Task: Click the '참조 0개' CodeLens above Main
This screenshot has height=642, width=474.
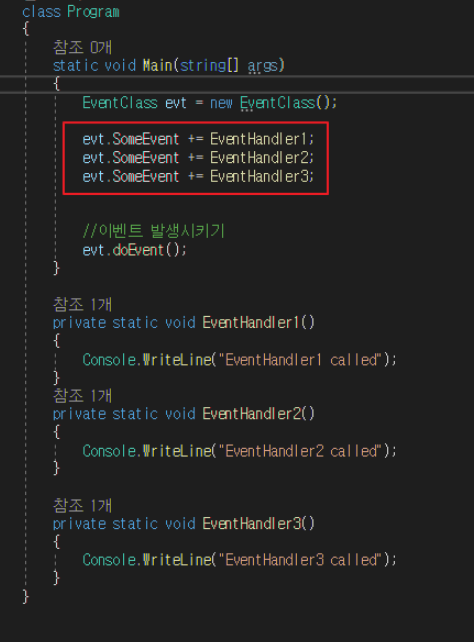Action: (82, 47)
